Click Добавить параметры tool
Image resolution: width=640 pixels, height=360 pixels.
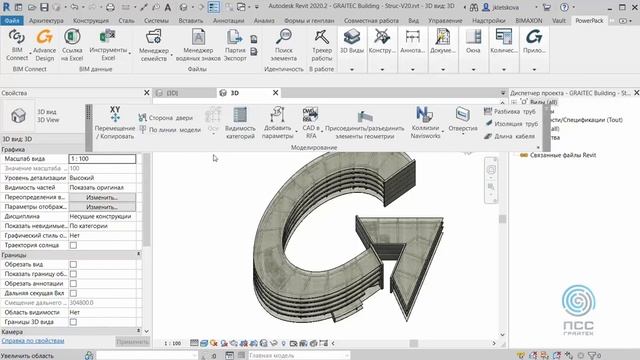tap(278, 122)
